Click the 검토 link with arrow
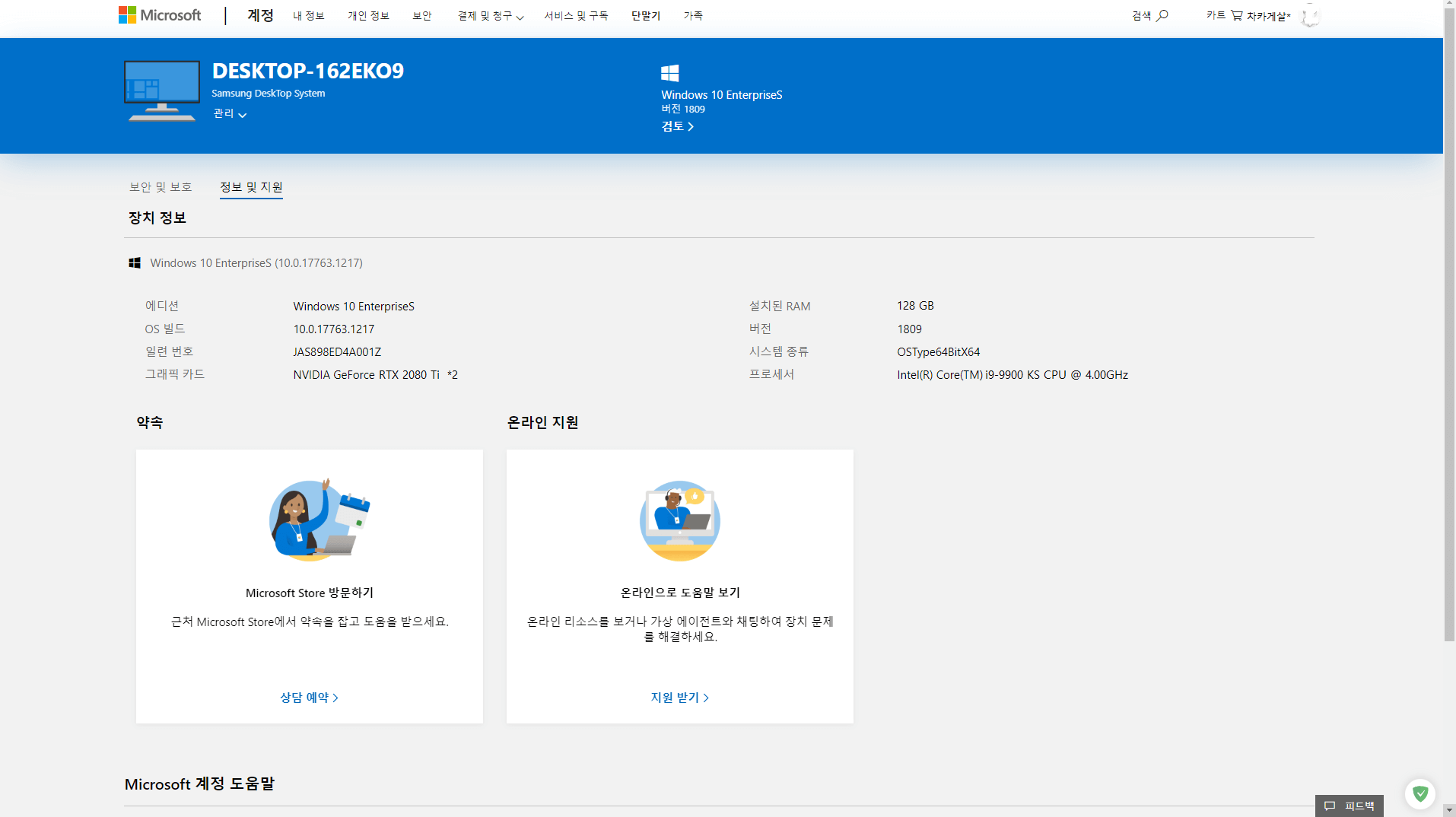The image size is (1456, 817). [677, 126]
